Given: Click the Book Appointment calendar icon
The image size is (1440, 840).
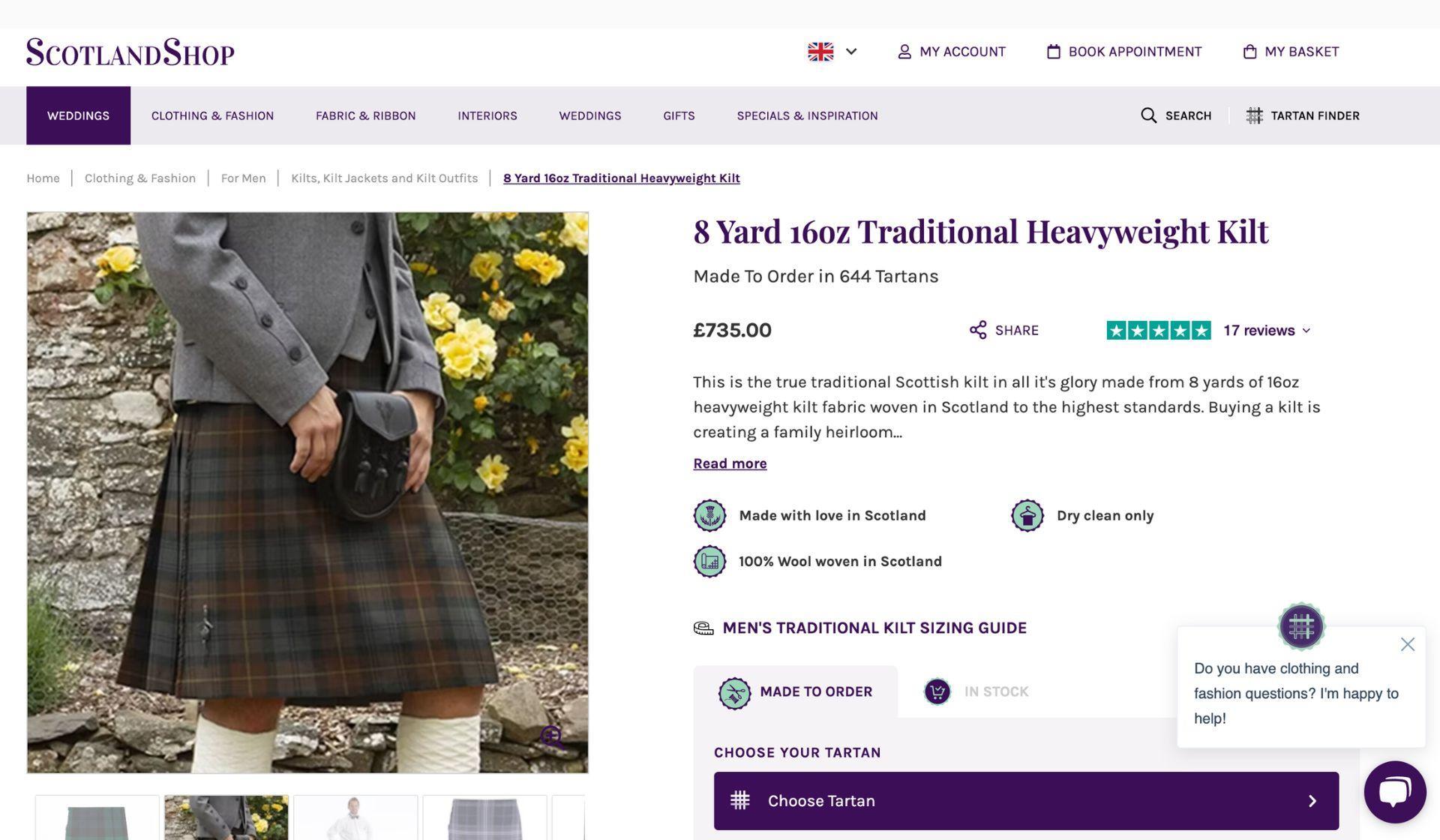Looking at the screenshot, I should tap(1054, 52).
